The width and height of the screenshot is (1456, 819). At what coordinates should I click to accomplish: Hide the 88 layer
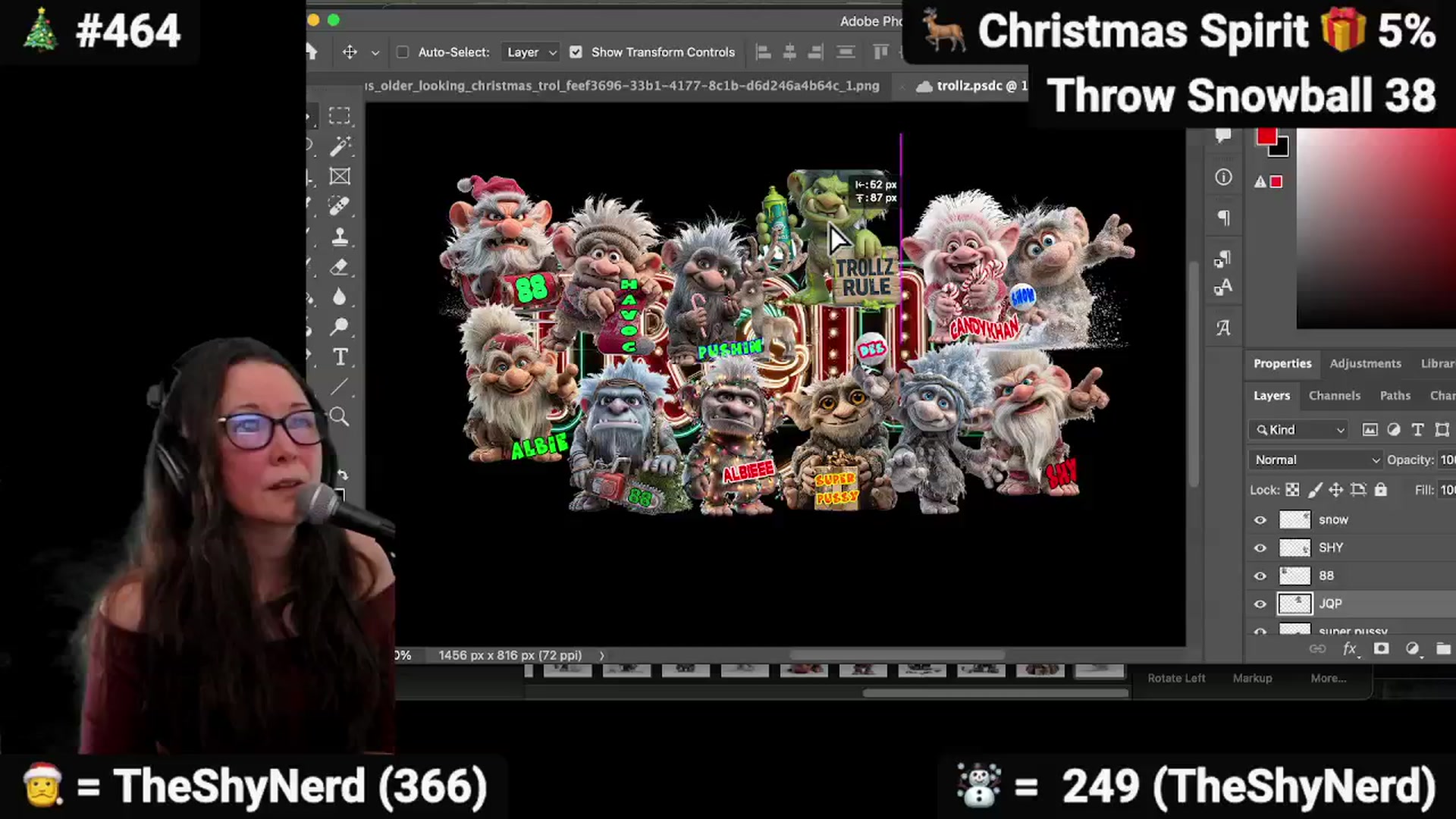pos(1260,576)
